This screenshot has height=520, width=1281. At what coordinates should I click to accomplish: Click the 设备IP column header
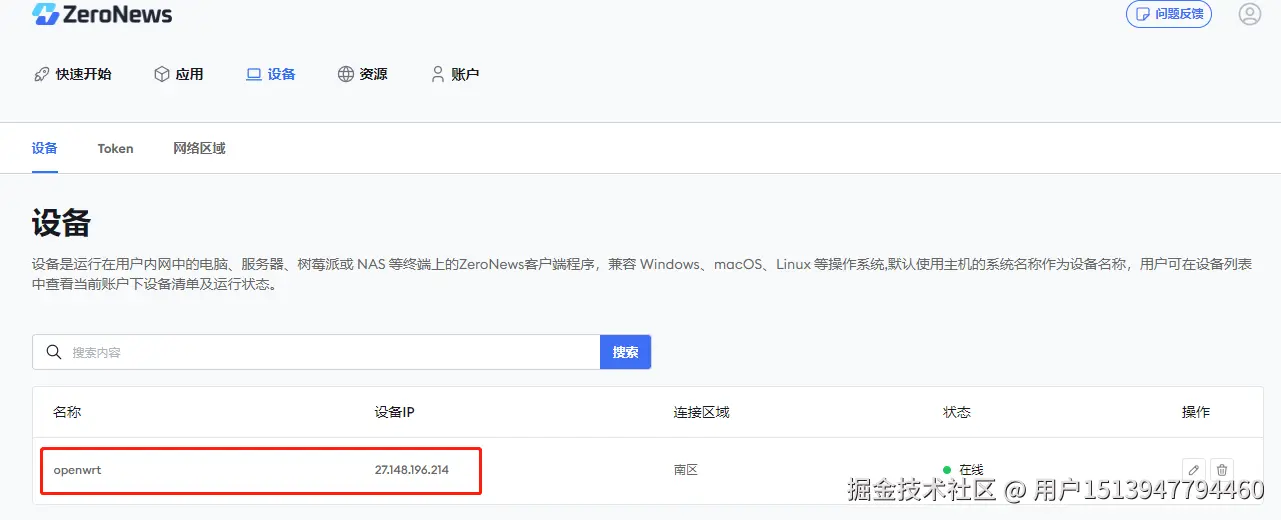click(394, 412)
